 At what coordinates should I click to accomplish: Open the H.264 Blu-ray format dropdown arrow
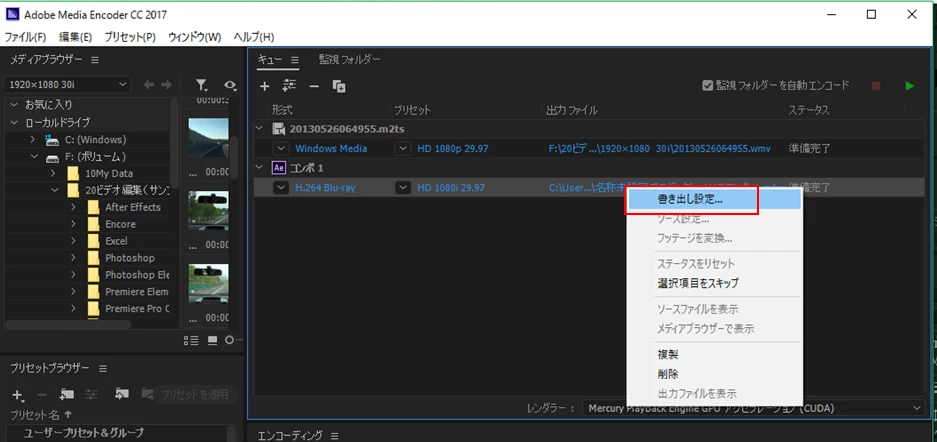(x=281, y=188)
